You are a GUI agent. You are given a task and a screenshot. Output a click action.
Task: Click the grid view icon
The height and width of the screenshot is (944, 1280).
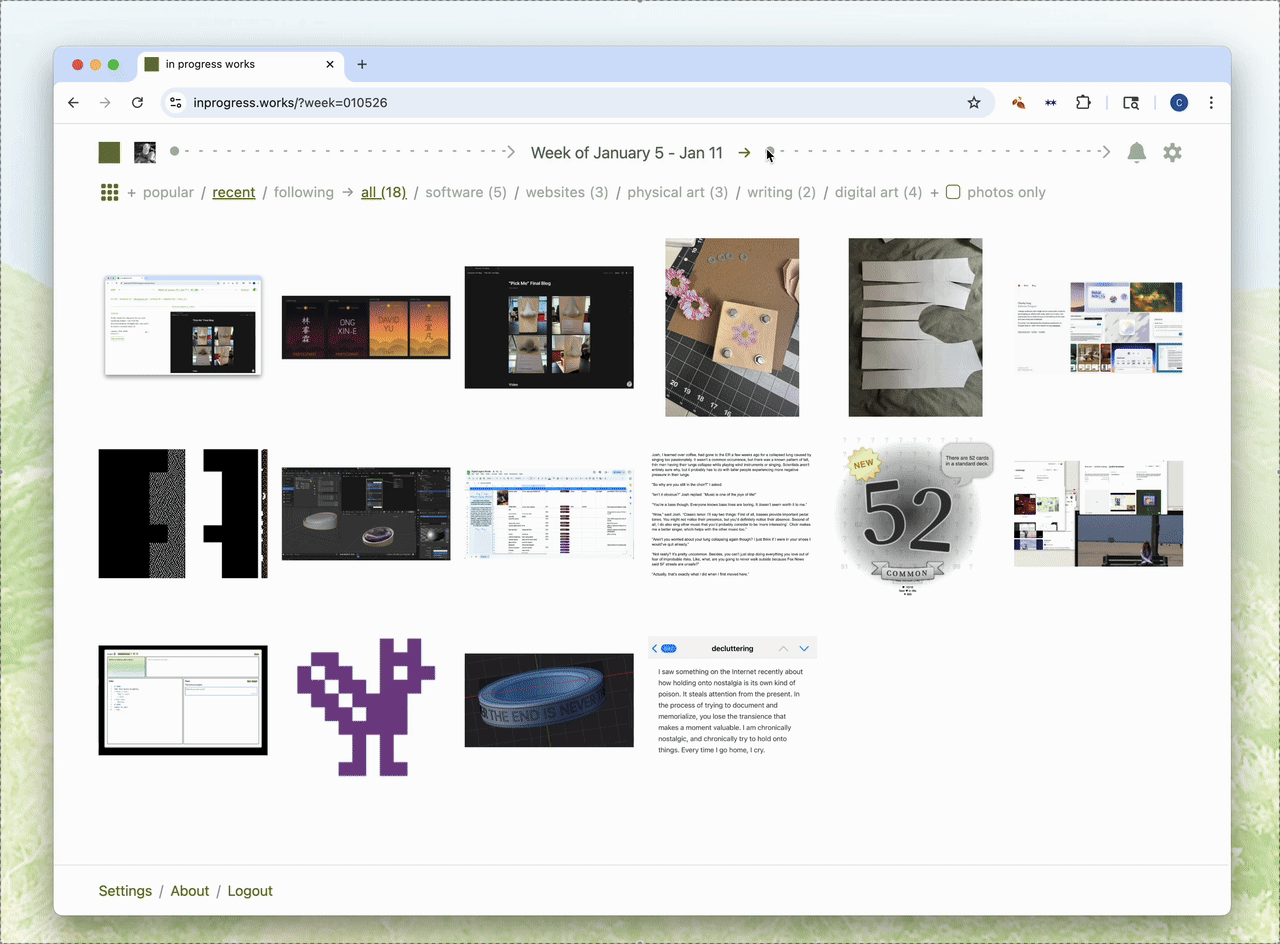point(109,192)
